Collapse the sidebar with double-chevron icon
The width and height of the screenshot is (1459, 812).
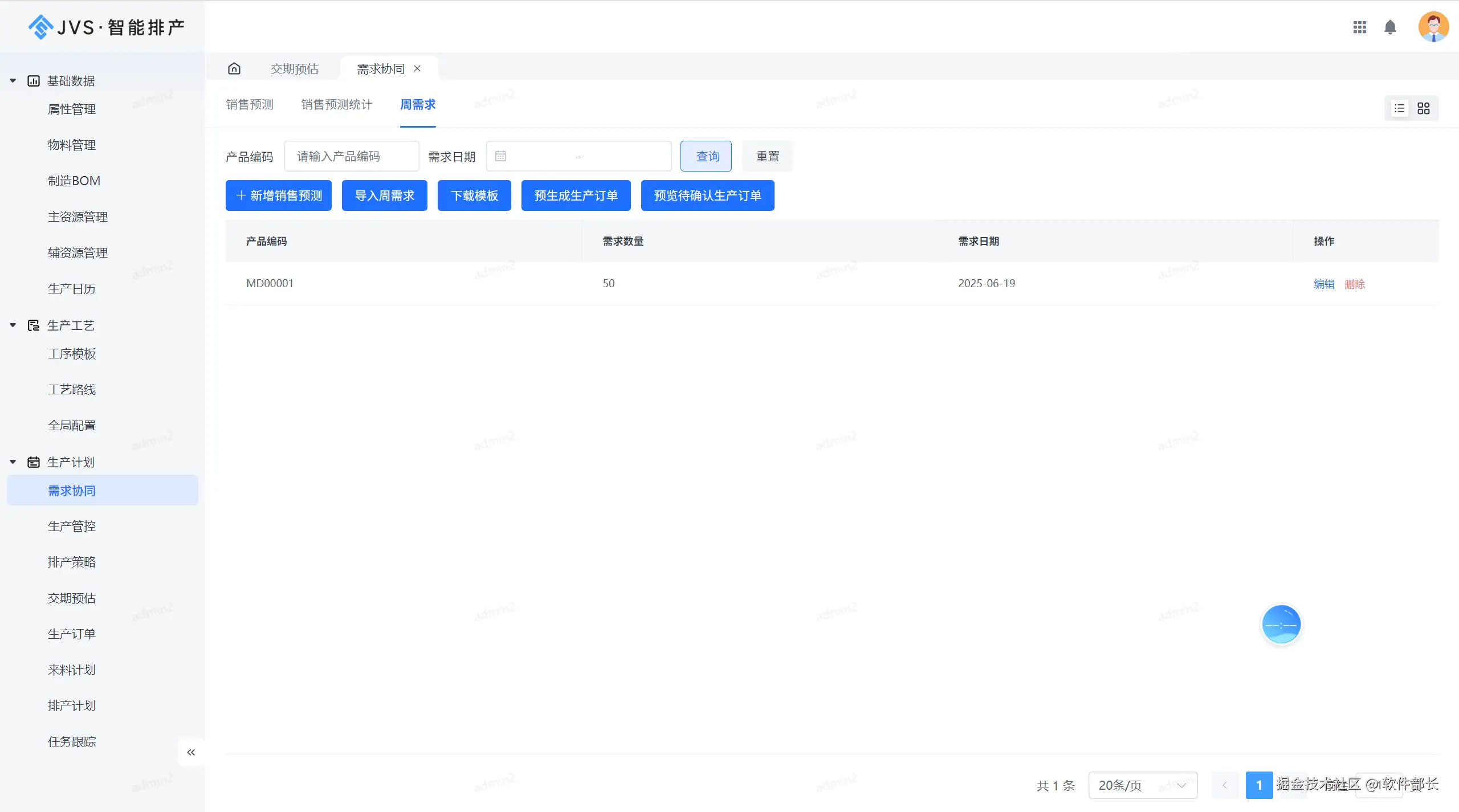coord(191,752)
